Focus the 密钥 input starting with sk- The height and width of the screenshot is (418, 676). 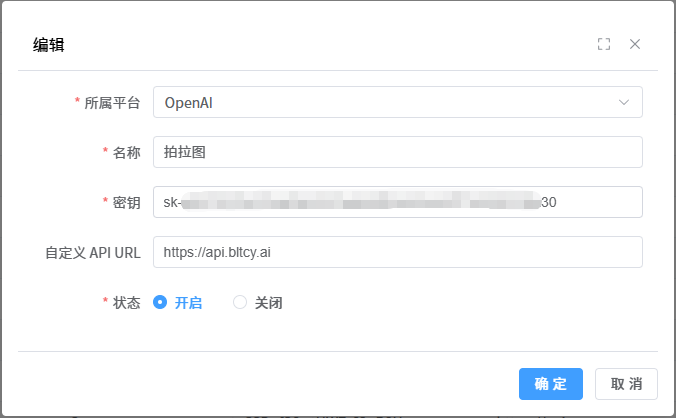pos(397,202)
